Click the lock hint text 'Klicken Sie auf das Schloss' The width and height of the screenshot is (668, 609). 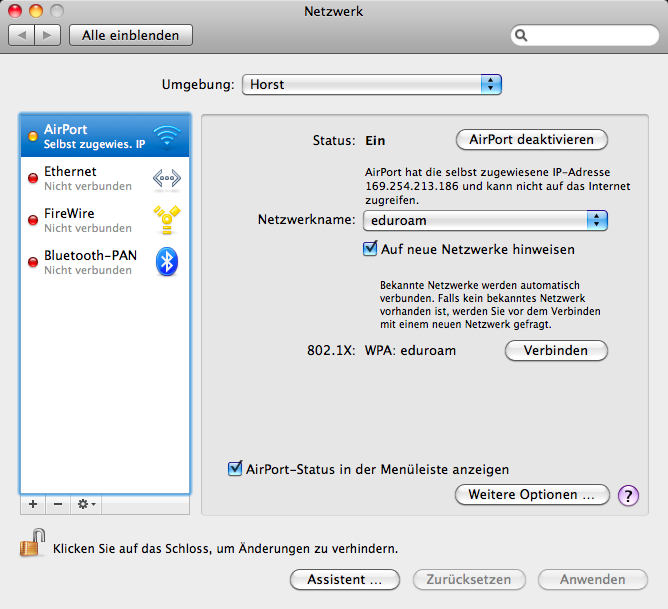133,549
